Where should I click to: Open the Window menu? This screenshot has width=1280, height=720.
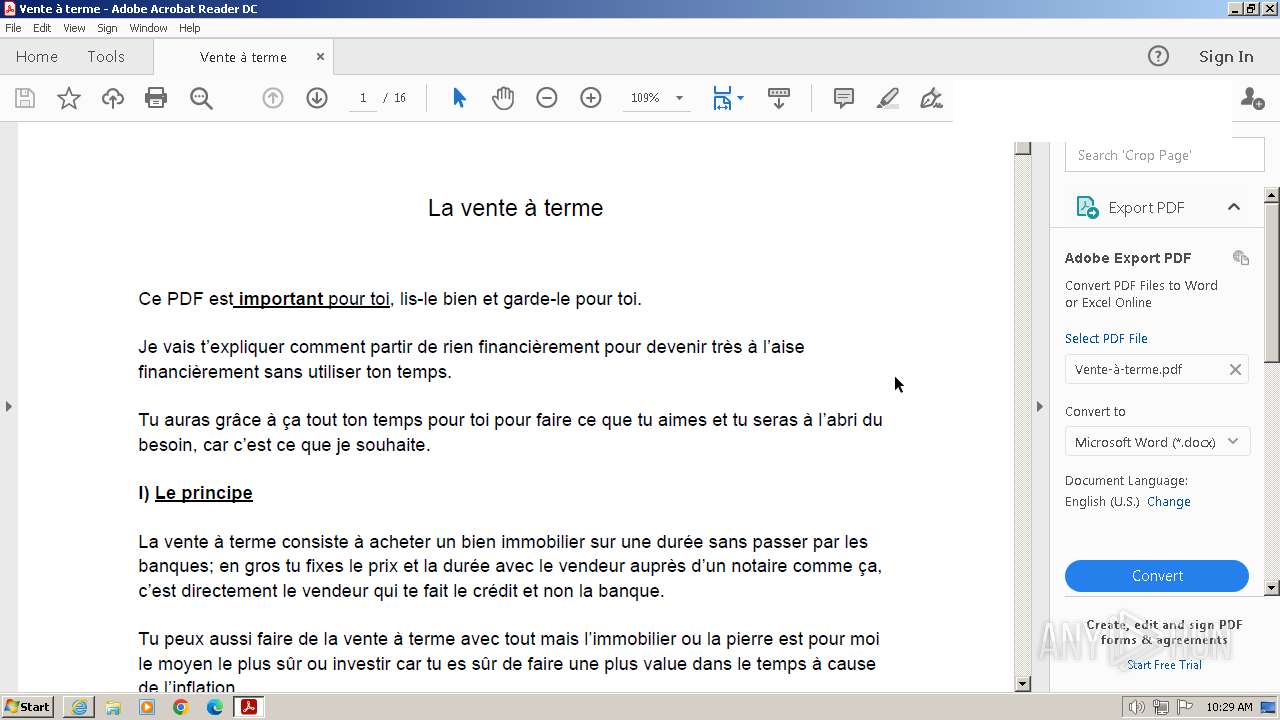click(148, 28)
